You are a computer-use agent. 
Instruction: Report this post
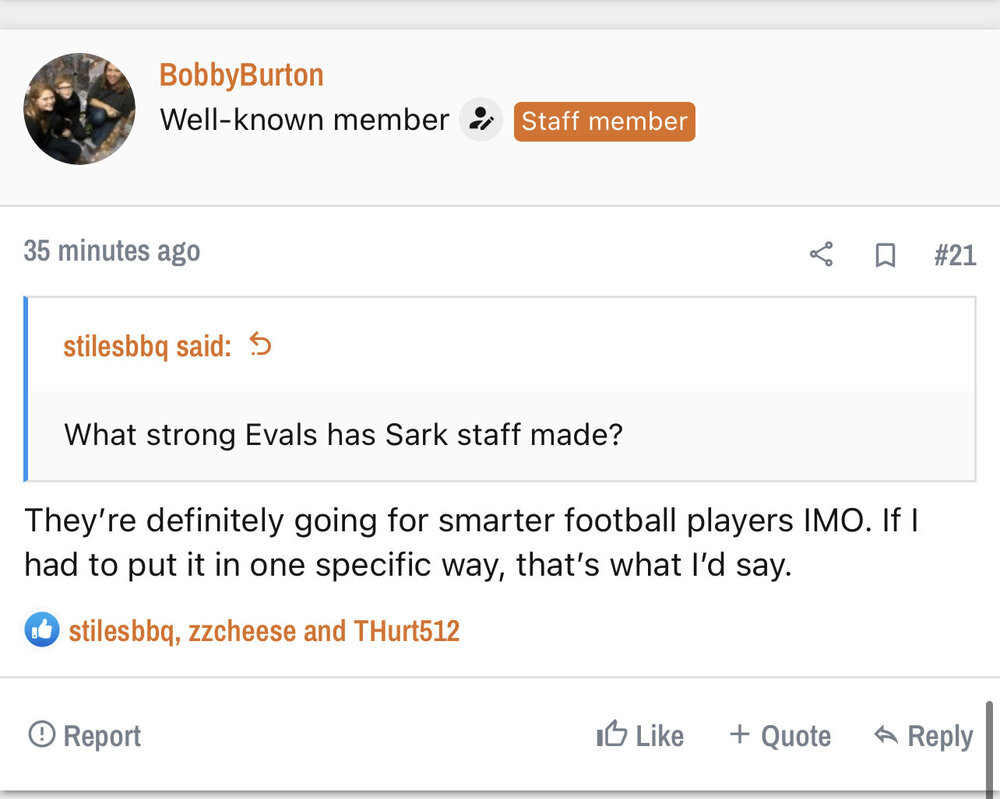[85, 736]
